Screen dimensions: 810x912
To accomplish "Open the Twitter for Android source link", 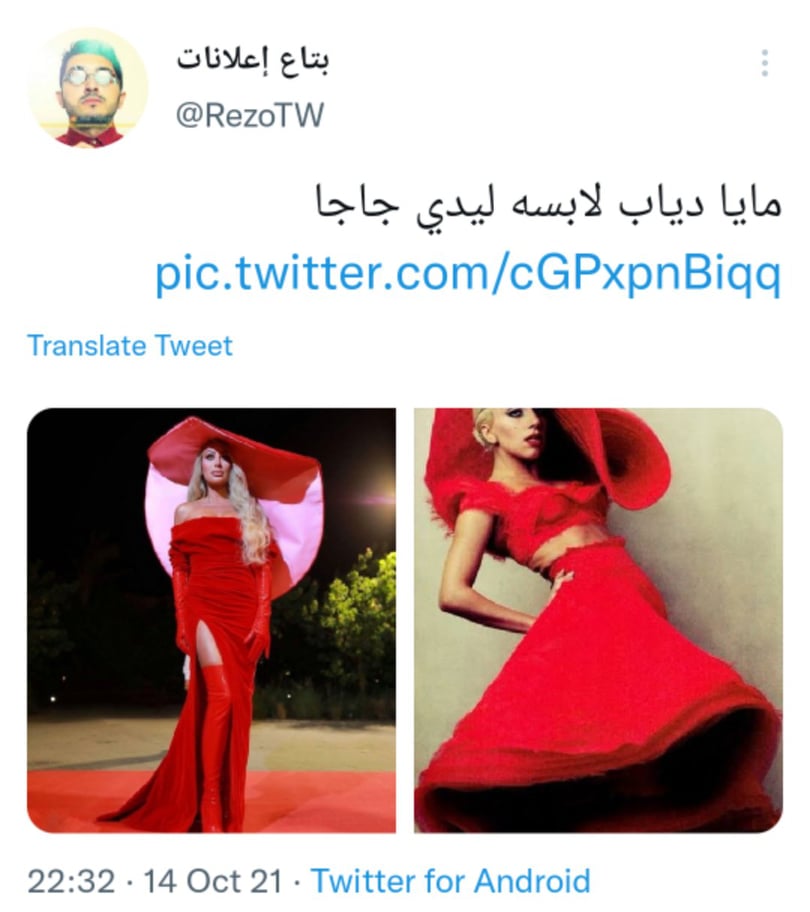I will tap(451, 881).
